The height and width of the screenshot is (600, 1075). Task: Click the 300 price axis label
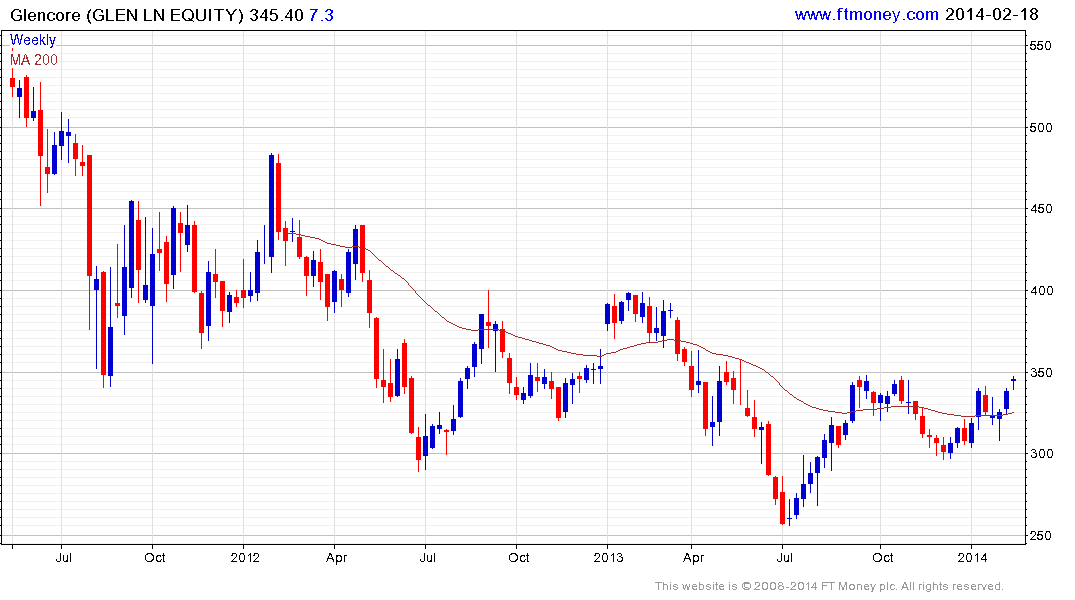click(1040, 454)
